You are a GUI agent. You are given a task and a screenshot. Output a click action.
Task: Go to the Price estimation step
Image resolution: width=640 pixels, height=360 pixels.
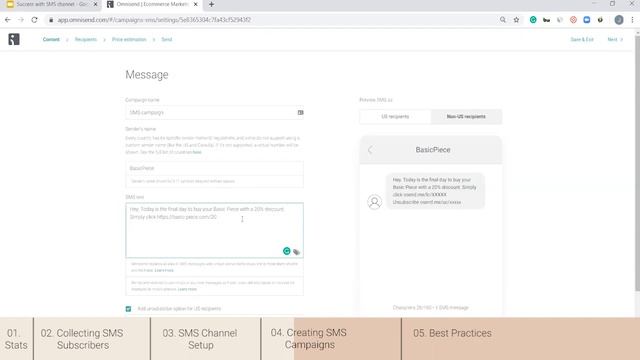coord(129,40)
